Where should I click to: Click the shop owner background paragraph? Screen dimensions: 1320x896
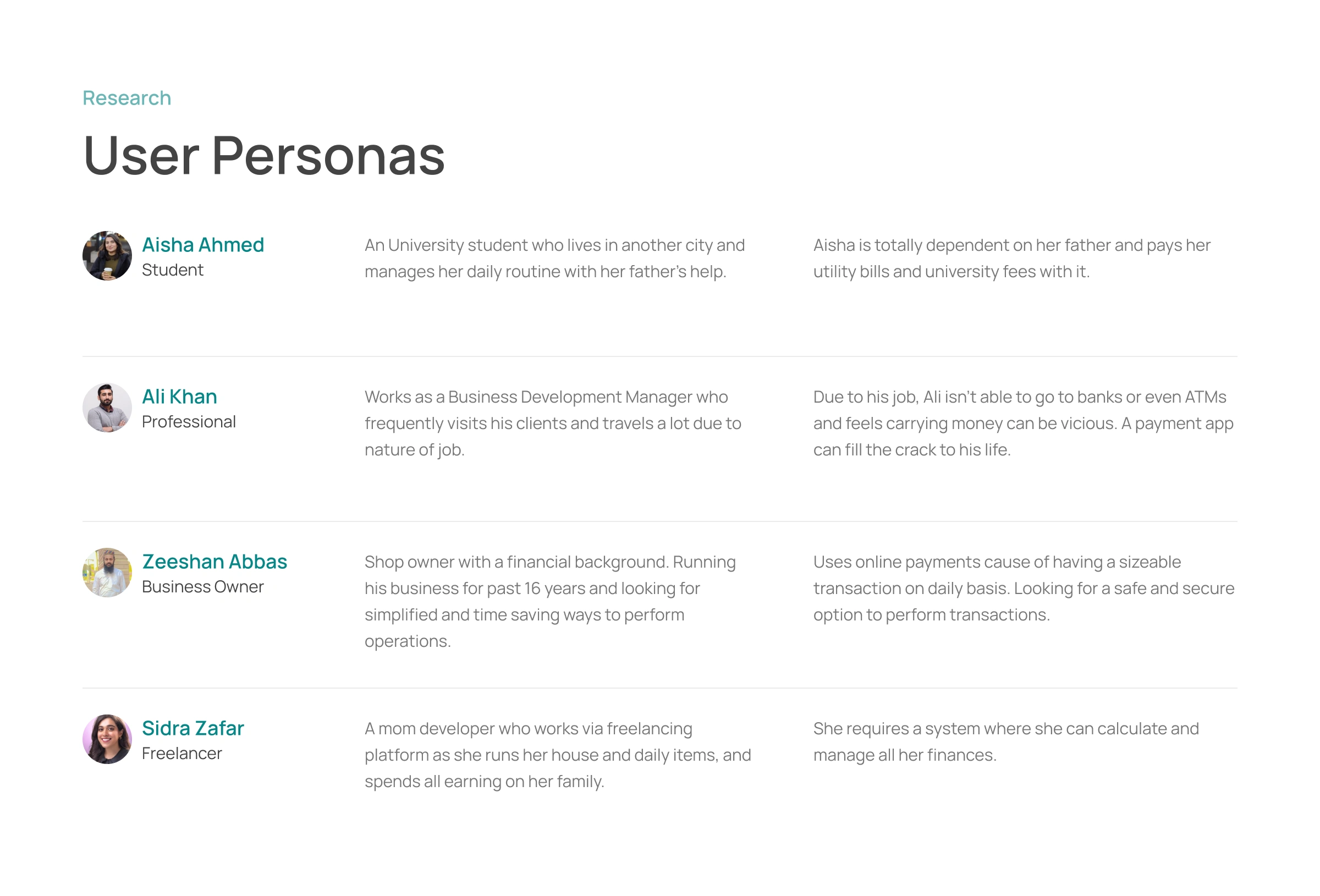pyautogui.click(x=549, y=601)
